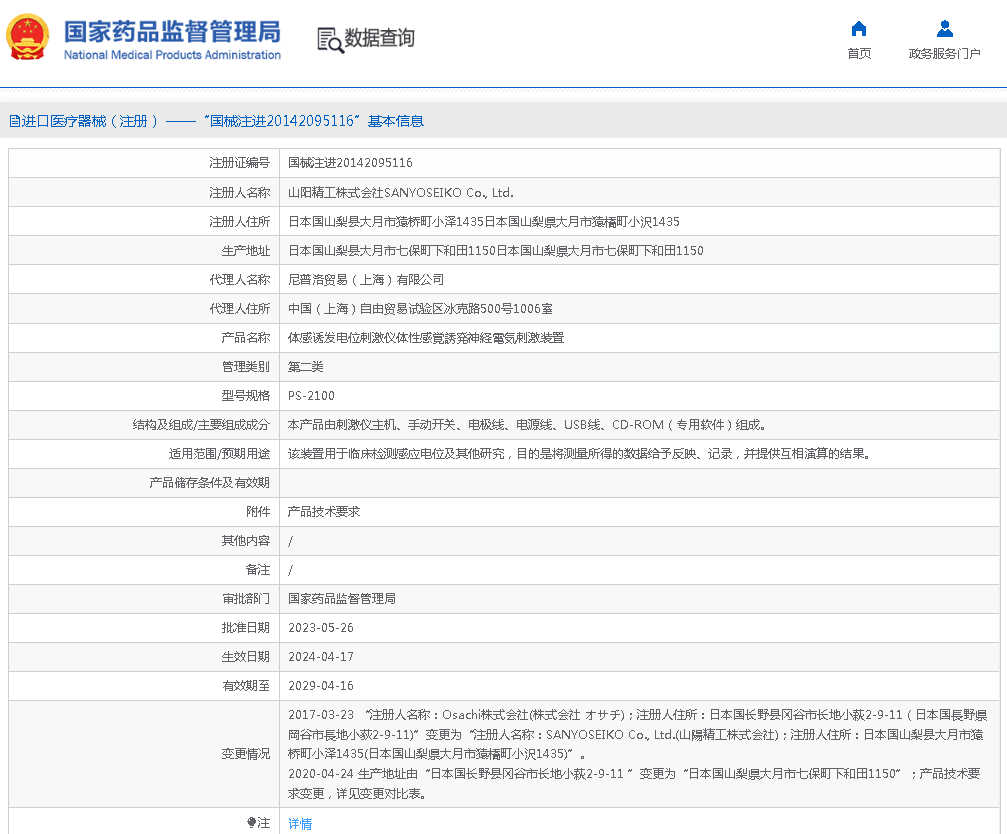Click the National Medical Products Administration subtitle

click(172, 55)
